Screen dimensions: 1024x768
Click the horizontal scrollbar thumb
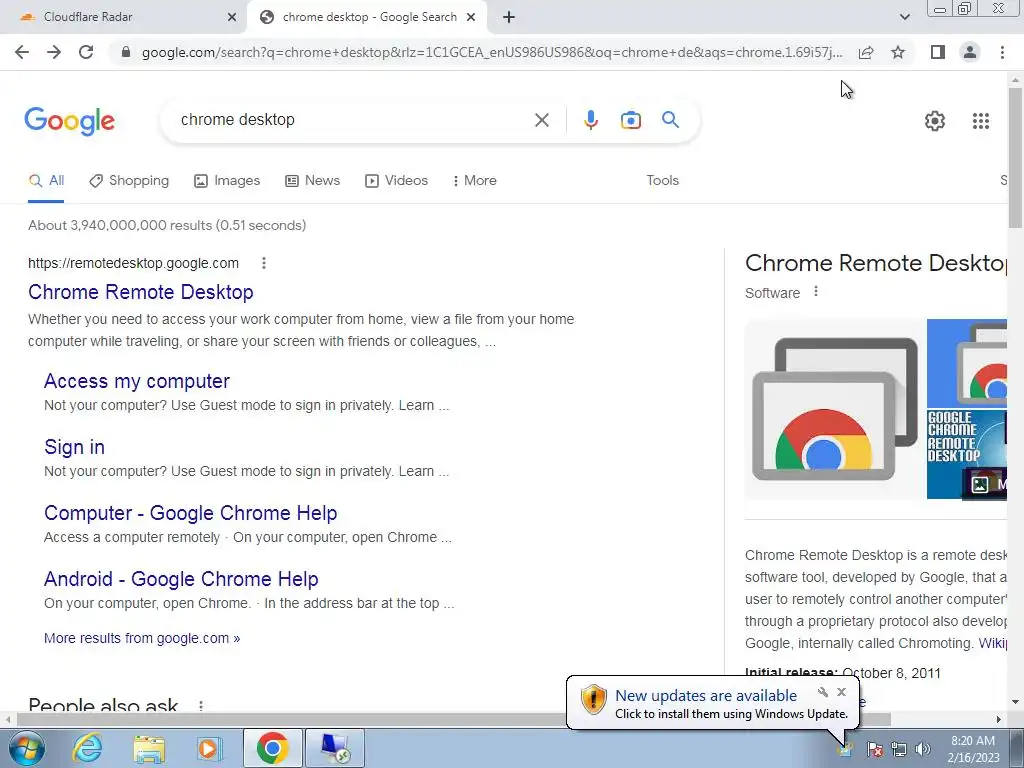click(x=454, y=719)
